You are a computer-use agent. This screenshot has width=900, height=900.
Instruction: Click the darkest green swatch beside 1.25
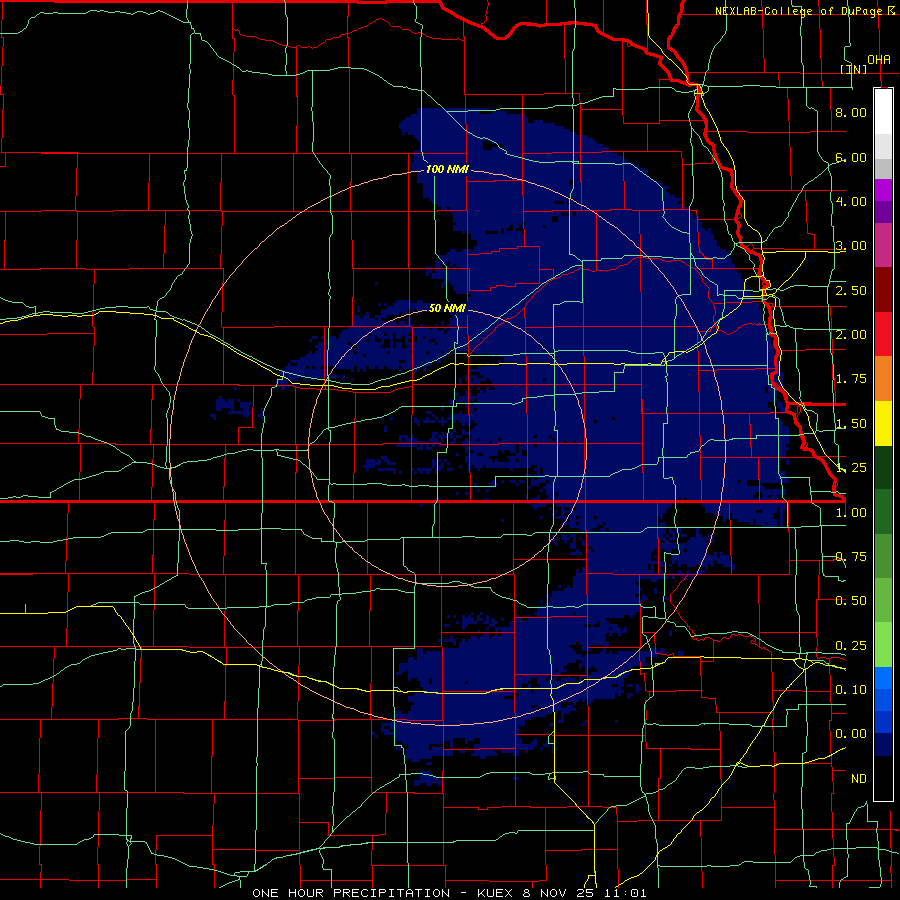(883, 467)
